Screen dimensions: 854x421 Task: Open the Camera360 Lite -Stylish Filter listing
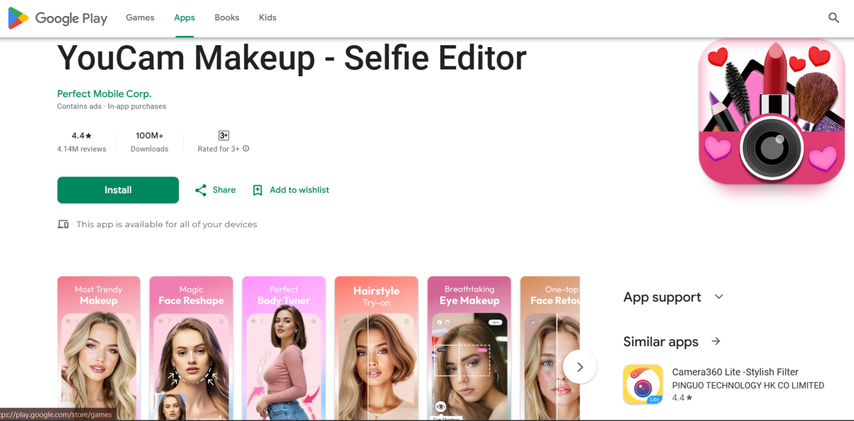pyautogui.click(x=735, y=372)
